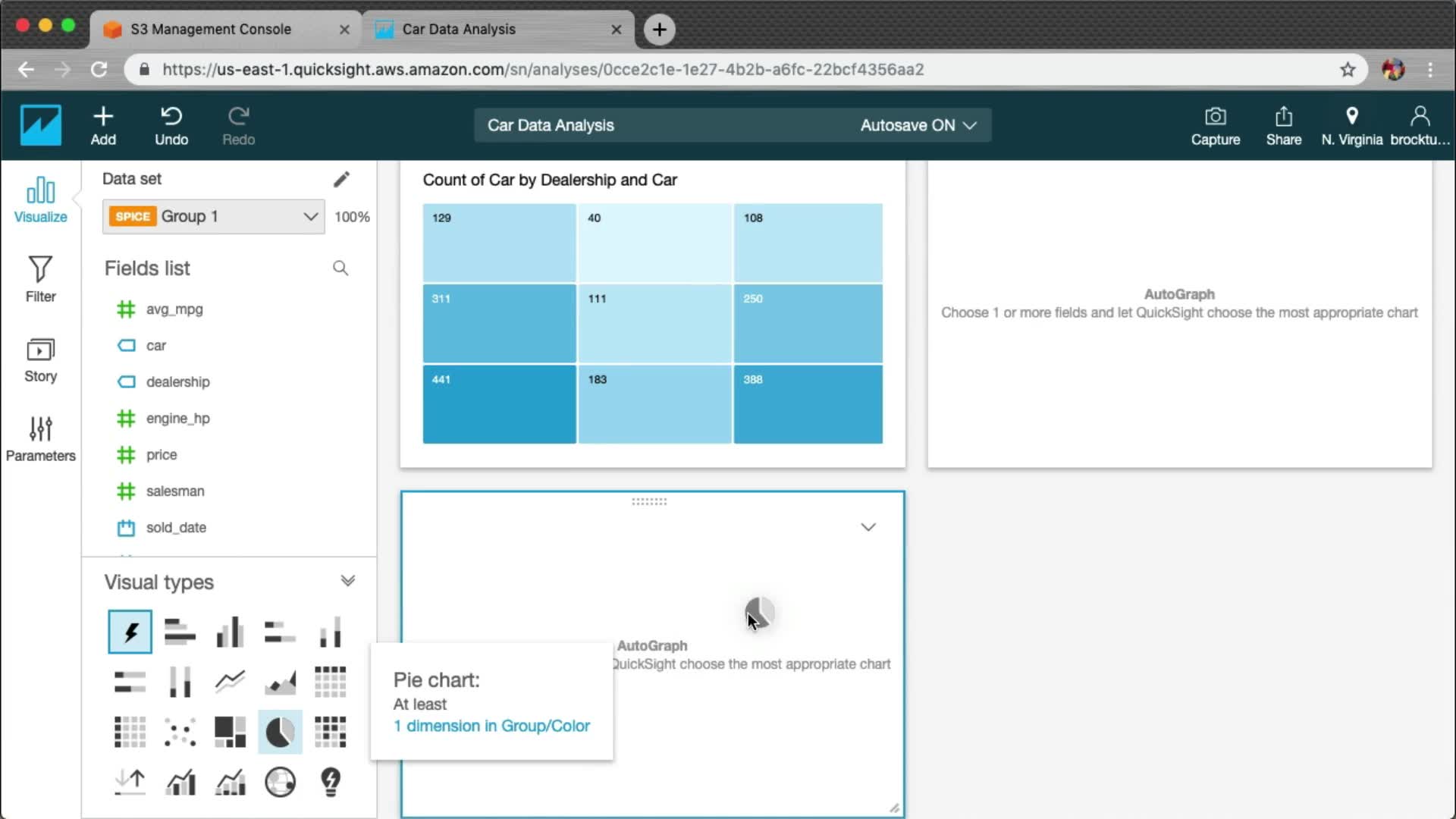The width and height of the screenshot is (1456, 819).
Task: Choose the KPI arrows visual type
Action: pyautogui.click(x=130, y=782)
